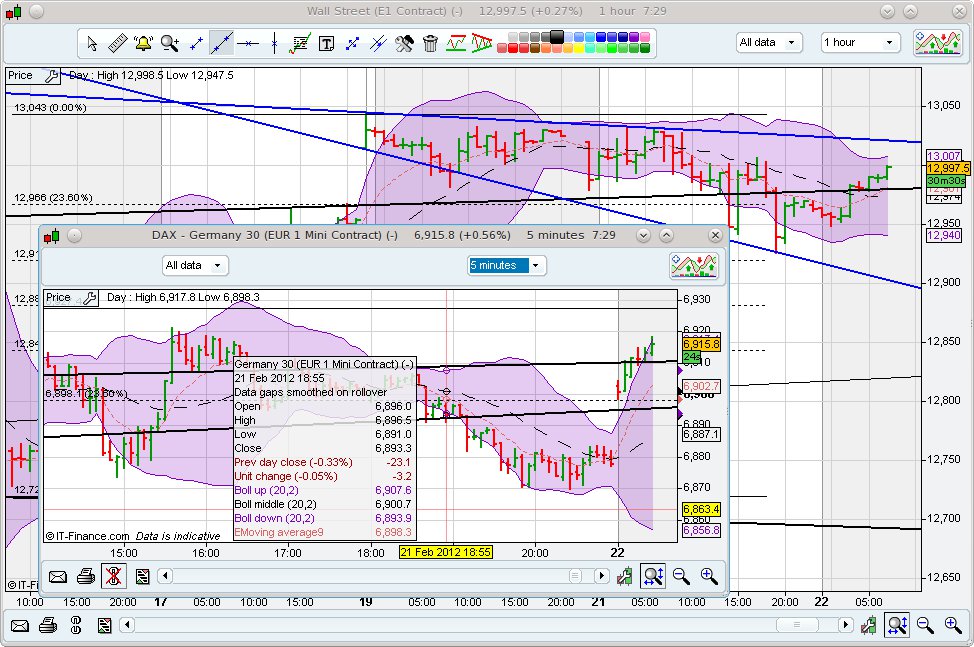Click the Price tab in DAX window
Screen dimensions: 974x647
[x=60, y=298]
